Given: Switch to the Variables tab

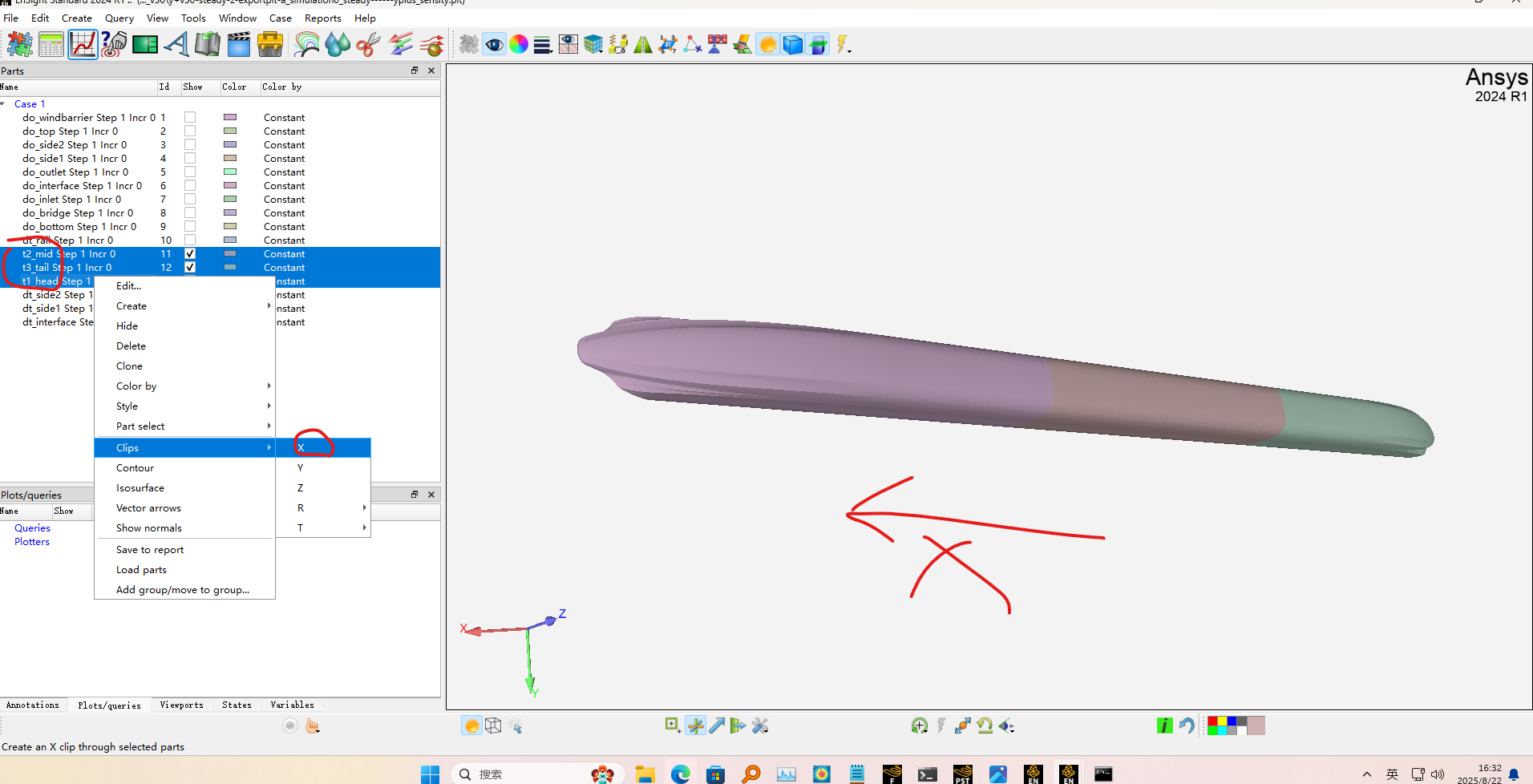Looking at the screenshot, I should (x=292, y=705).
